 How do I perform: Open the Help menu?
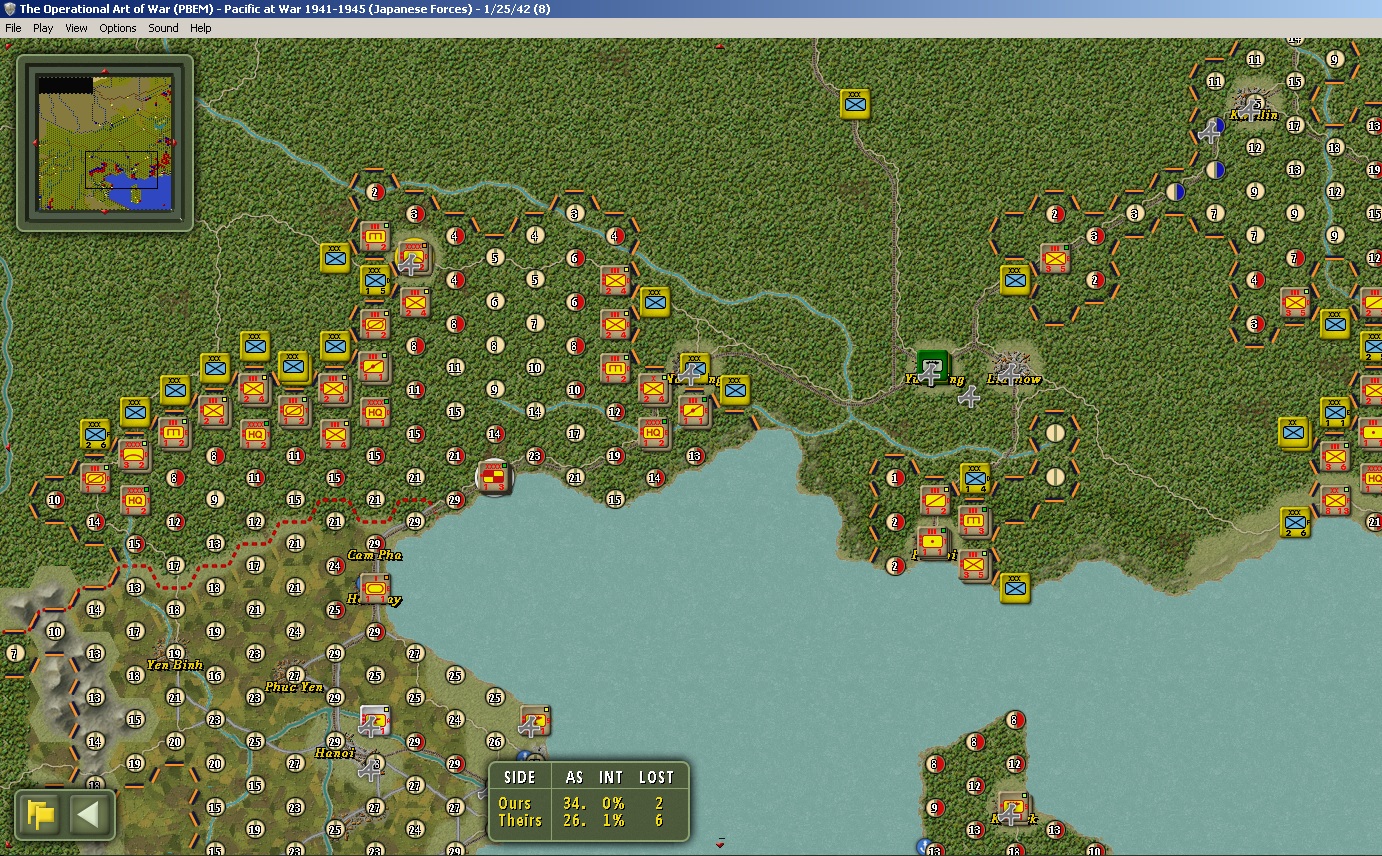click(201, 28)
